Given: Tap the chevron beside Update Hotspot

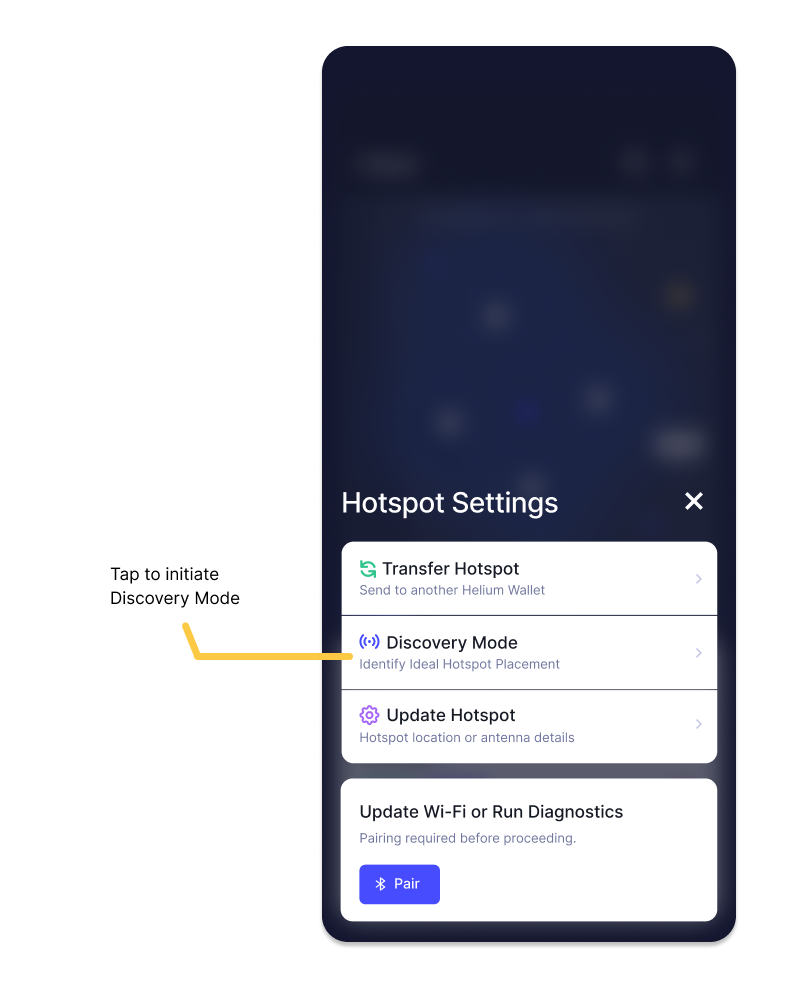Looking at the screenshot, I should (x=698, y=724).
